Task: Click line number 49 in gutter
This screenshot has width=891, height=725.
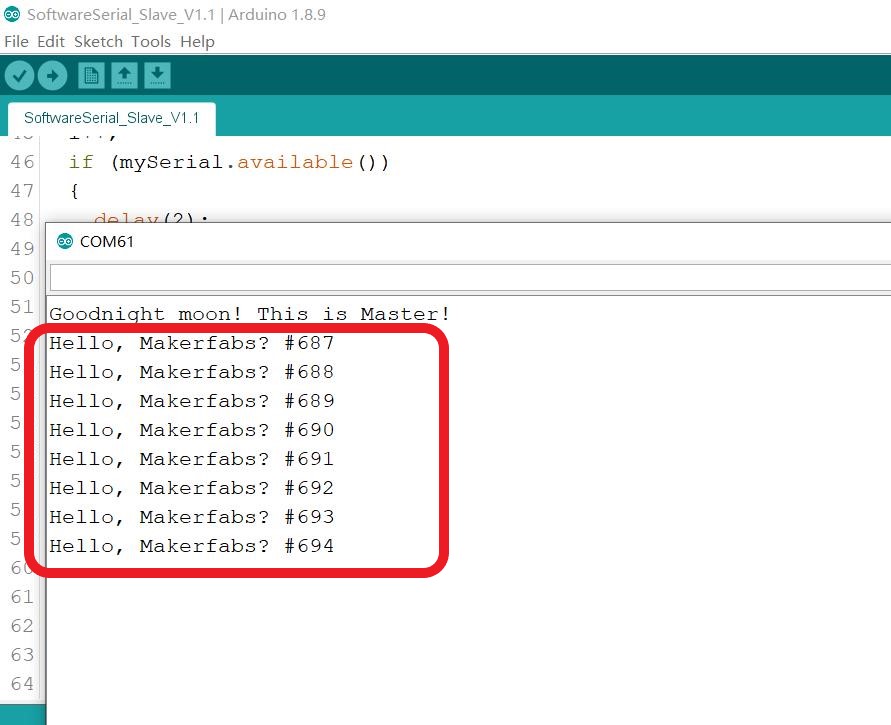Action: 22,249
